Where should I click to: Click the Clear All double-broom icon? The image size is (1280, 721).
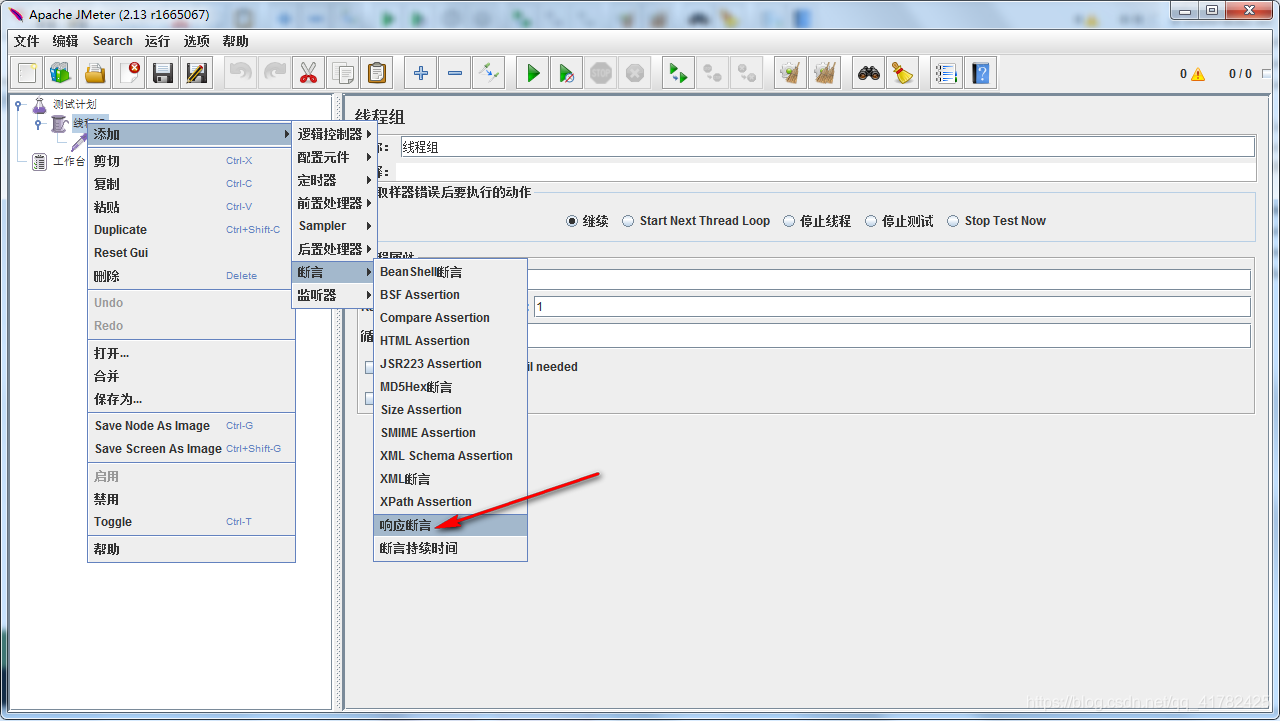pos(825,73)
